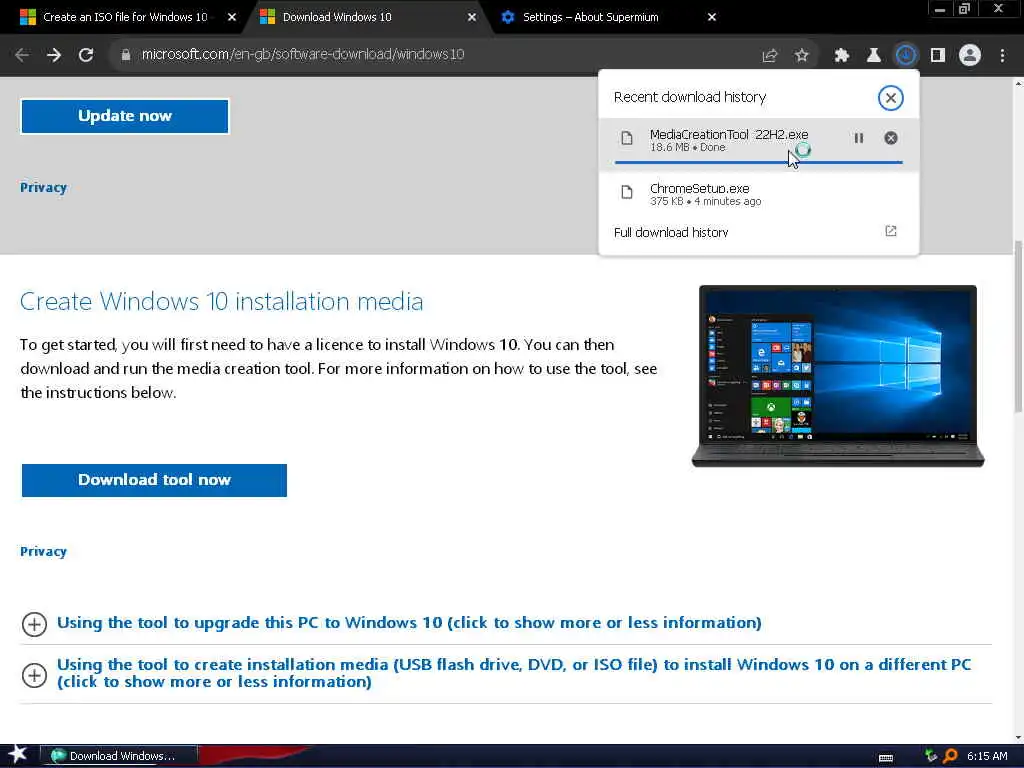This screenshot has width=1024, height=768.
Task: Open Chrome Labs flask icon
Action: pos(873,56)
